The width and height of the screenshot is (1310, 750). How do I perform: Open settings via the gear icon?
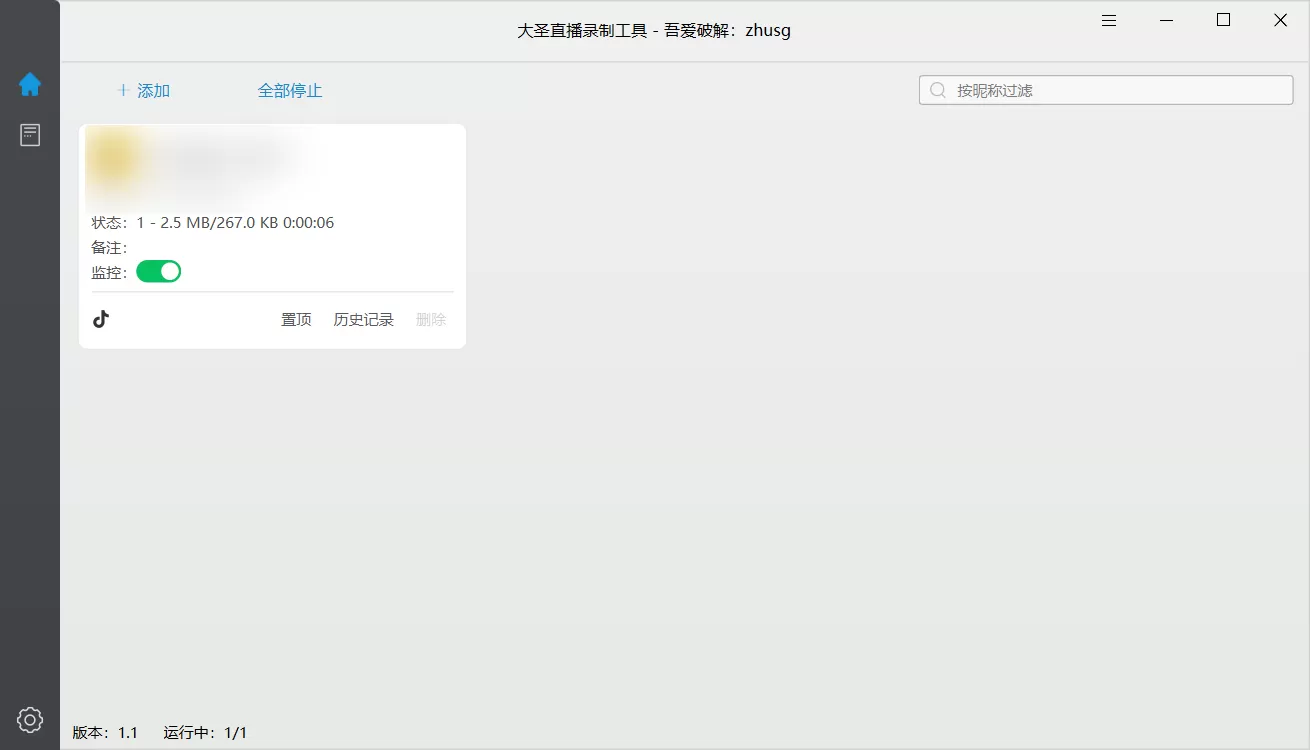click(x=30, y=719)
